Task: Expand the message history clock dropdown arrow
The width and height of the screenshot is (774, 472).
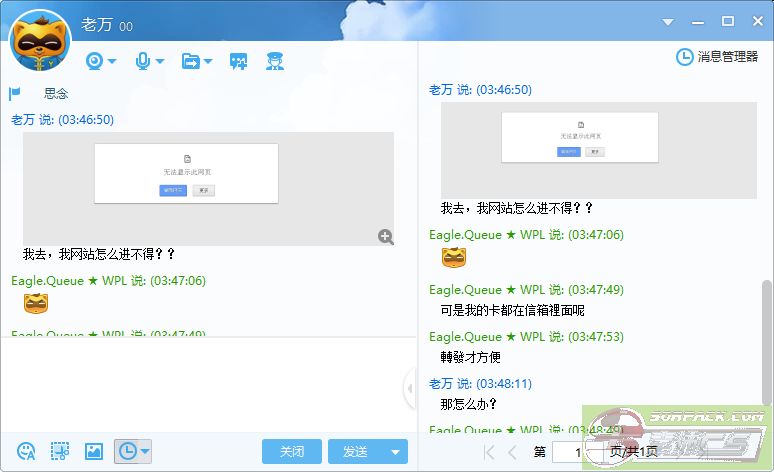Action: click(x=145, y=451)
